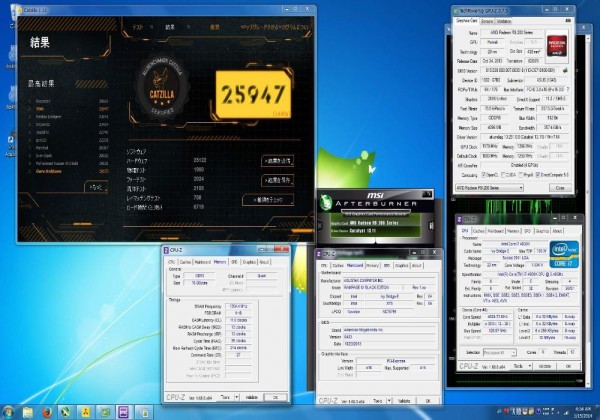Click the 8719 value in Catzilla results
Viewport: 600px width, 420px height.
click(199, 207)
